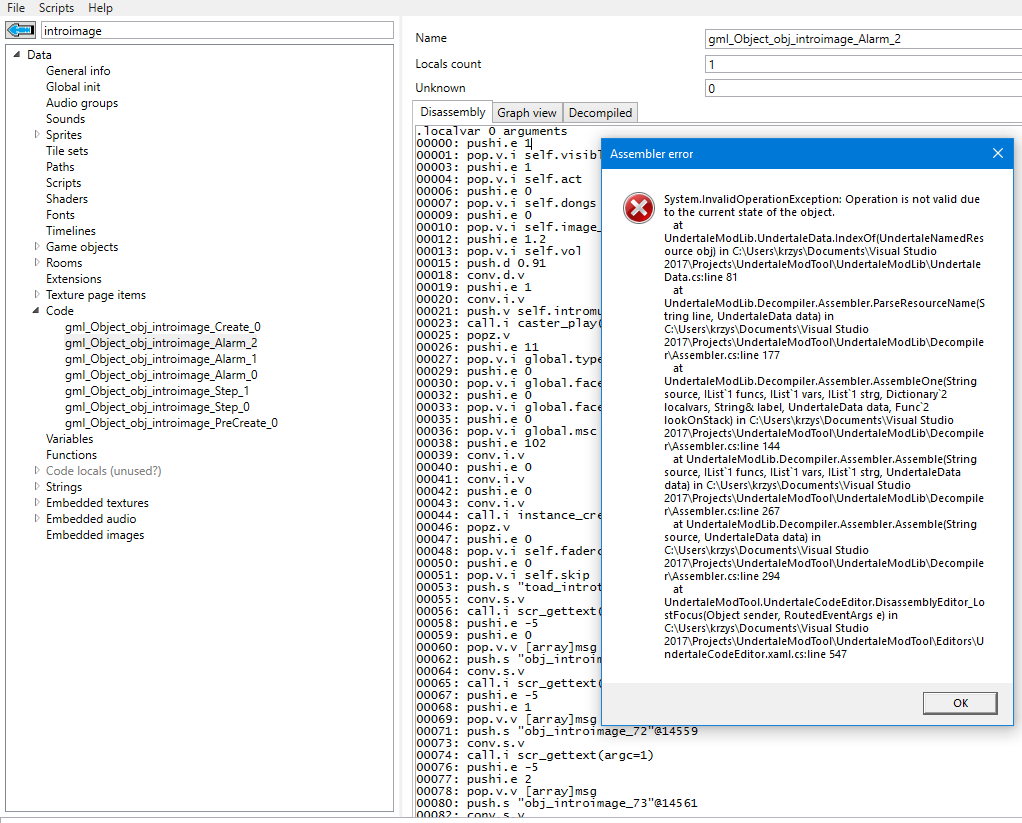Click the introimage search box

pos(215,30)
